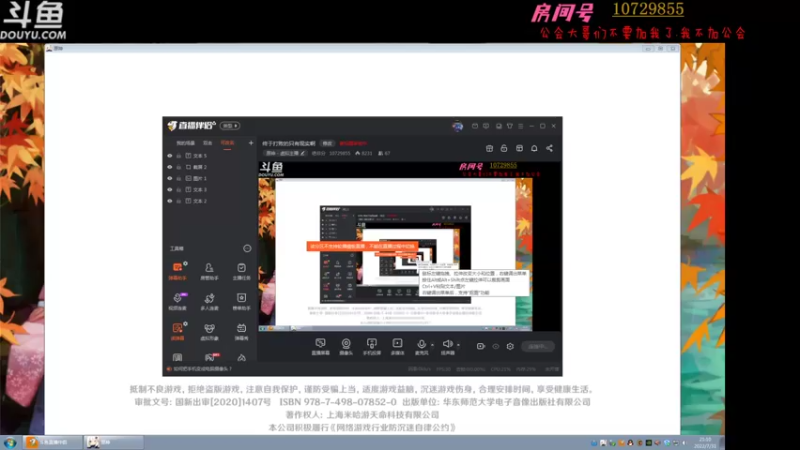Select the 图片 1 source row
Viewport: 800px width, 450px height.
(210, 178)
